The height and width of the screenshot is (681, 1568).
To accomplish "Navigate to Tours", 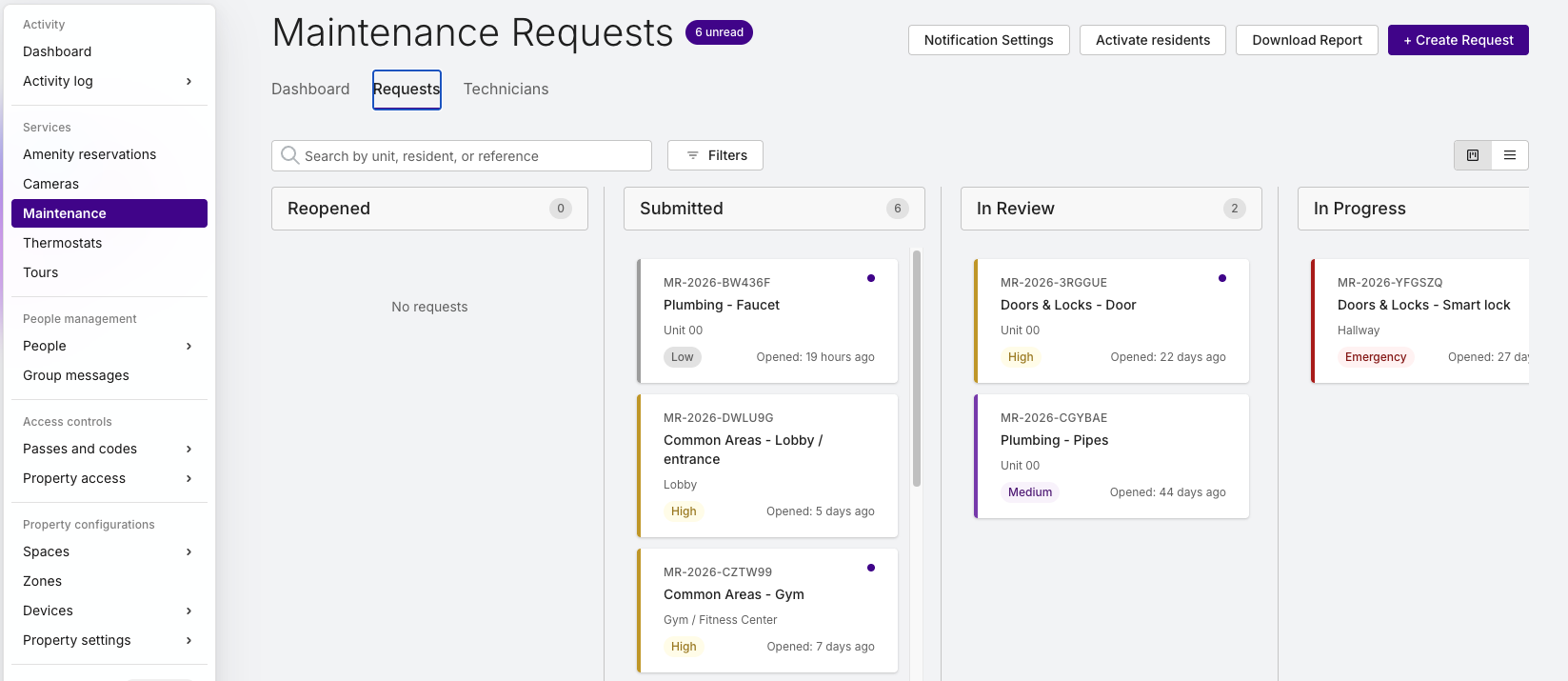I will point(109,272).
